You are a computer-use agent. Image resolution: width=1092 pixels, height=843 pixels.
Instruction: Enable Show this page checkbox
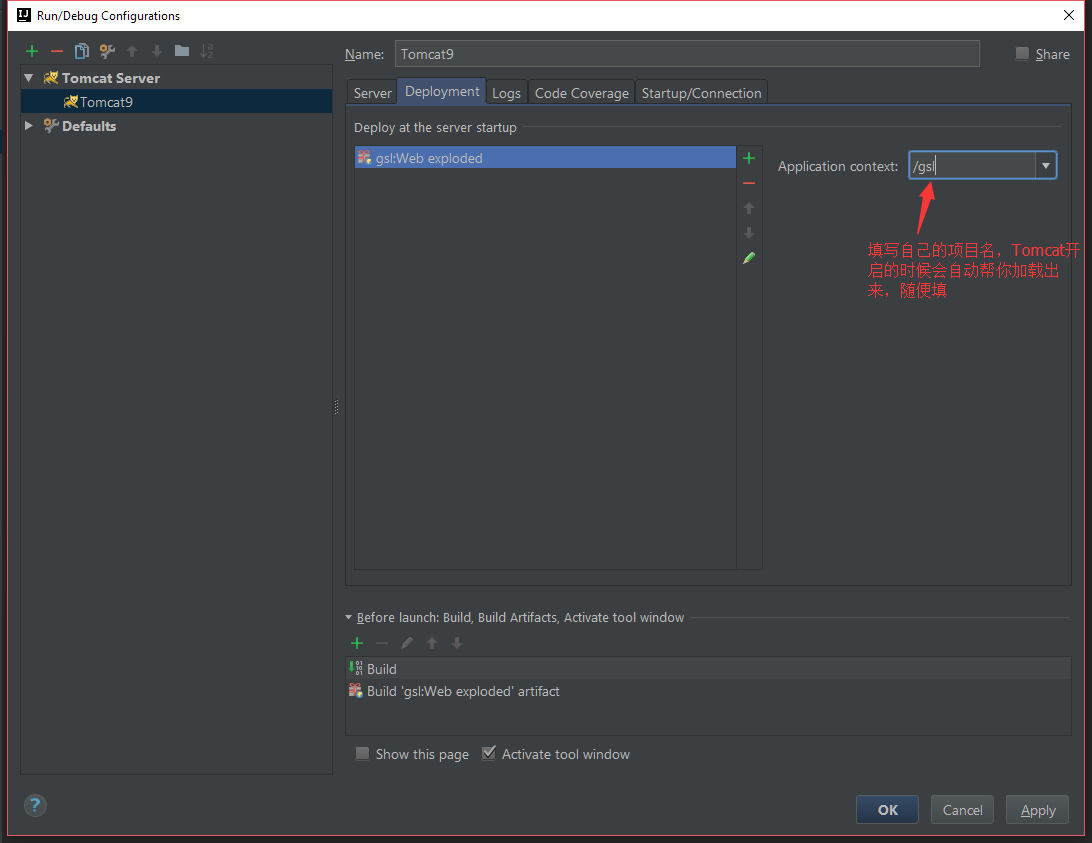362,753
